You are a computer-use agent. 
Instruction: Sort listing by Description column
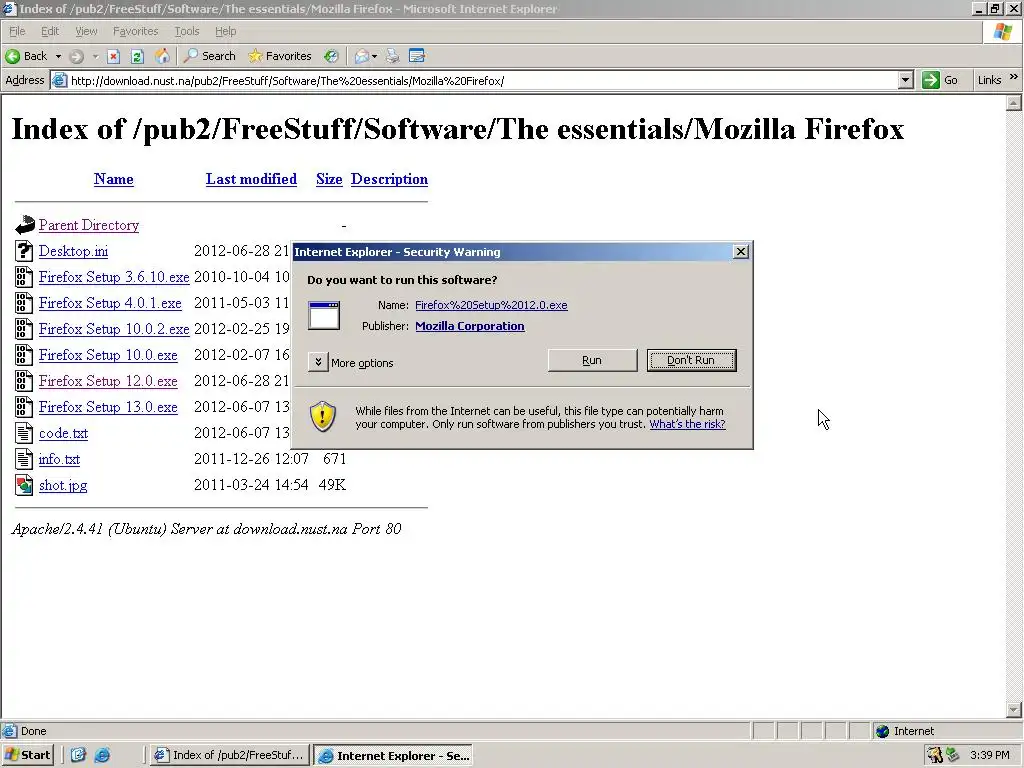pos(389,179)
